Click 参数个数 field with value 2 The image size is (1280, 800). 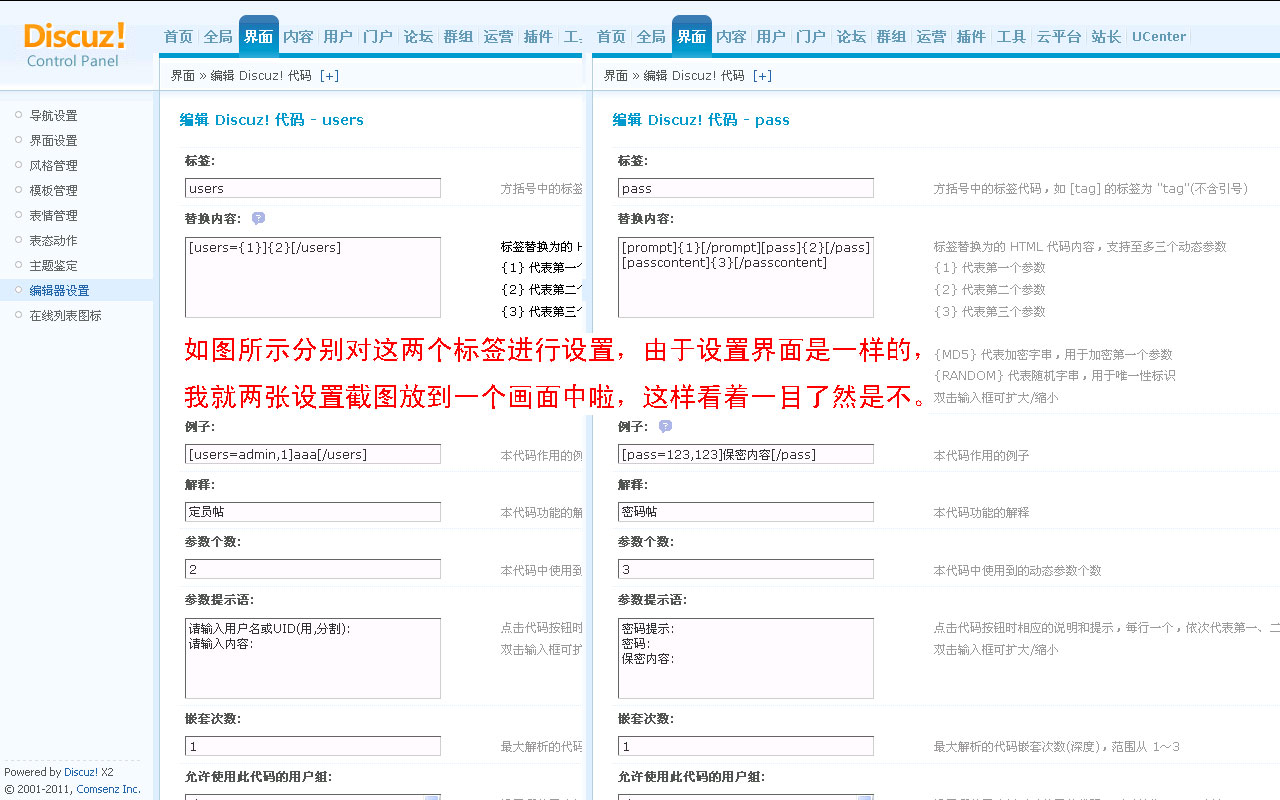click(x=313, y=569)
